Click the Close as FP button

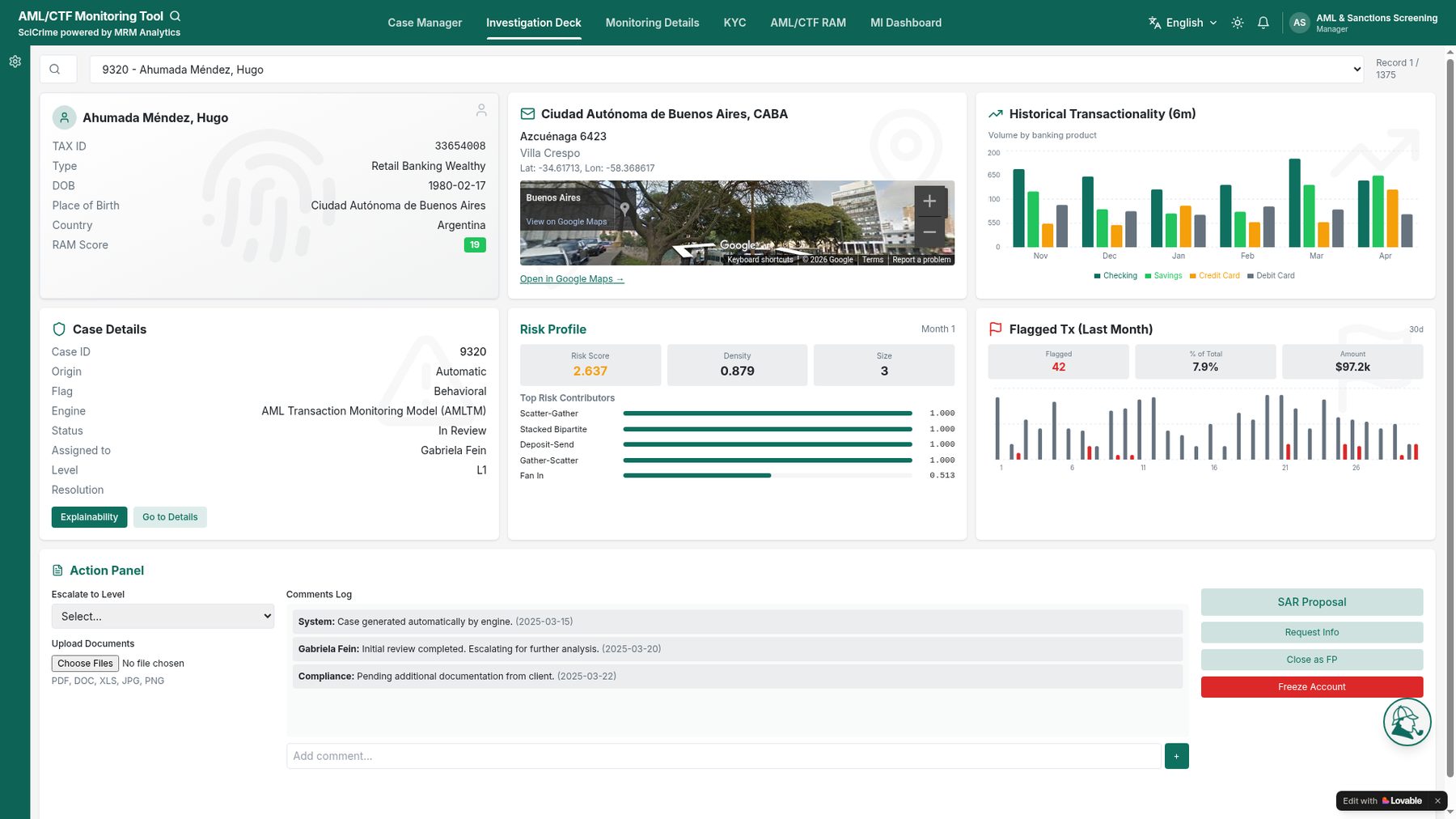(1312, 660)
